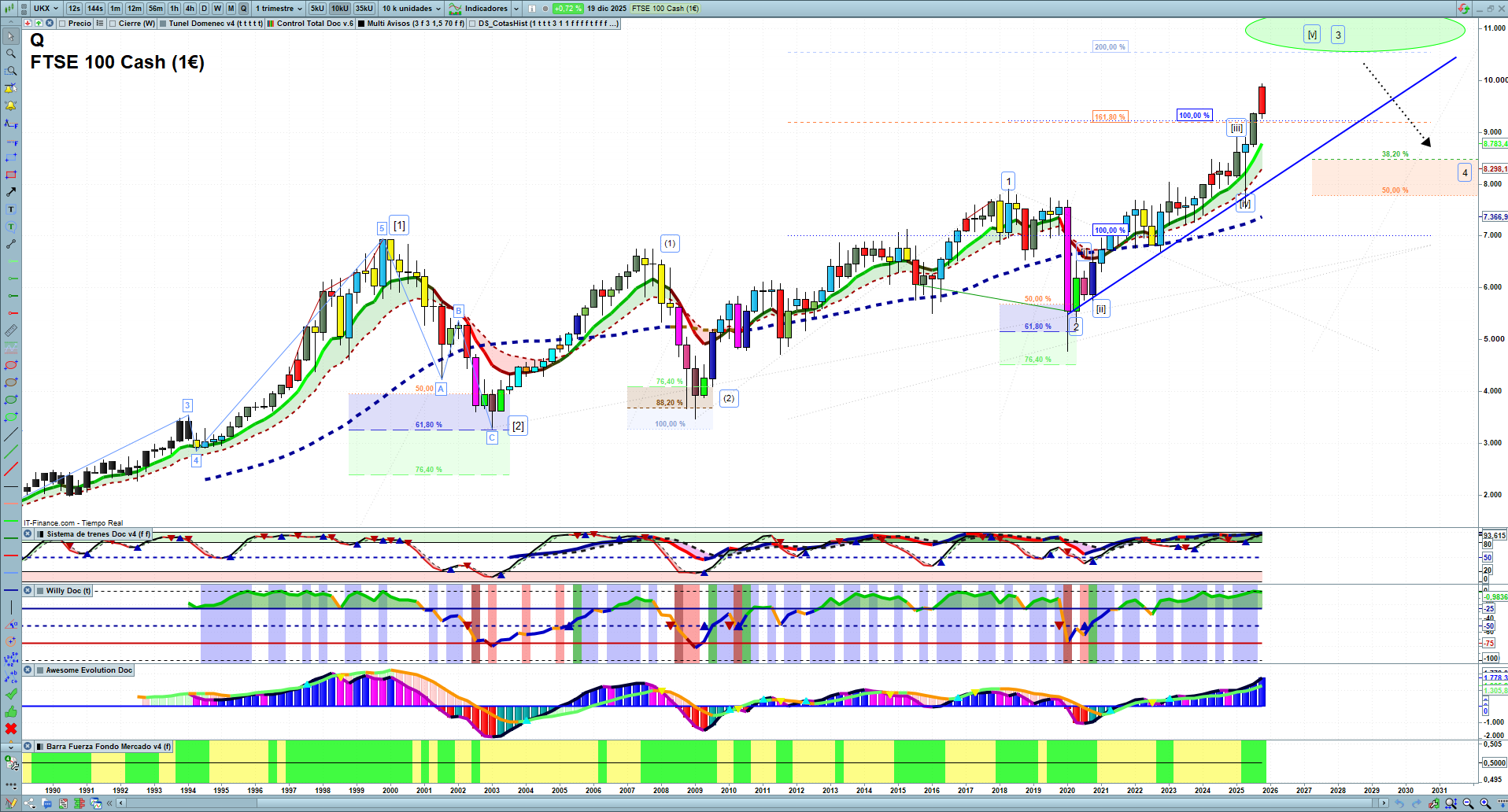Select the red ellipse drawing tool
This screenshot has height=812, width=1508.
pos(11,365)
